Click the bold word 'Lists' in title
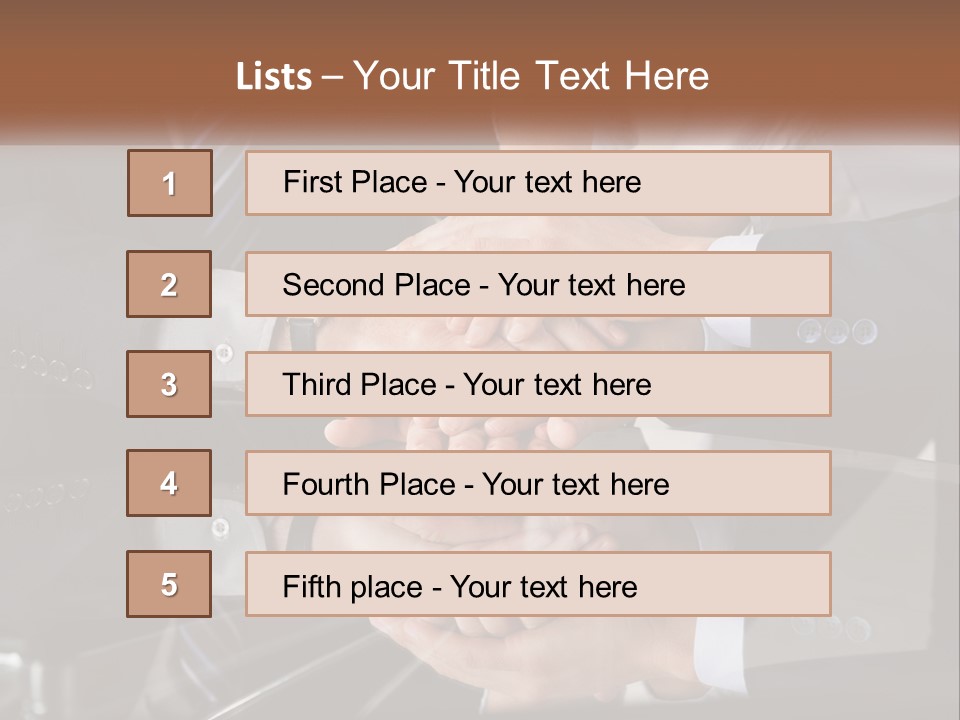This screenshot has width=960, height=720. click(x=274, y=77)
